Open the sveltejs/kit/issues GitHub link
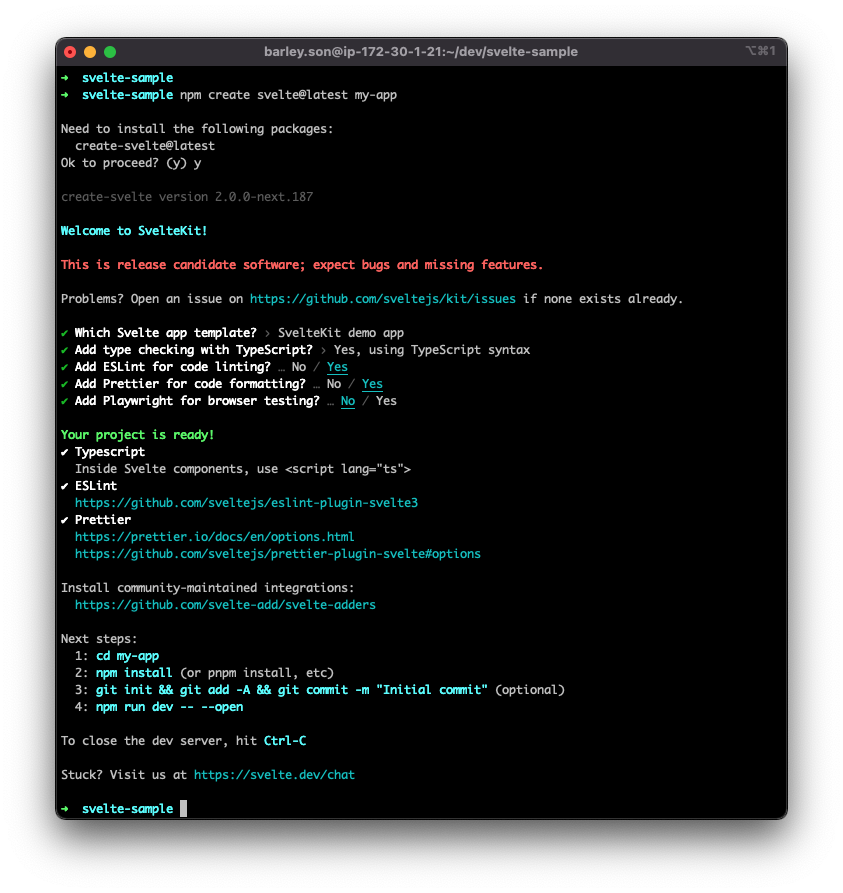The image size is (843, 893). click(x=383, y=299)
